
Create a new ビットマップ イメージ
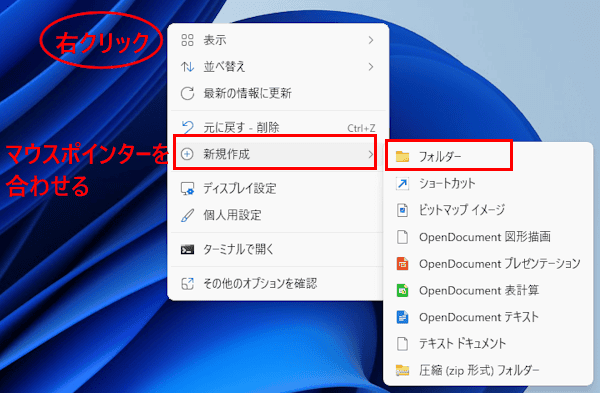tap(488, 210)
